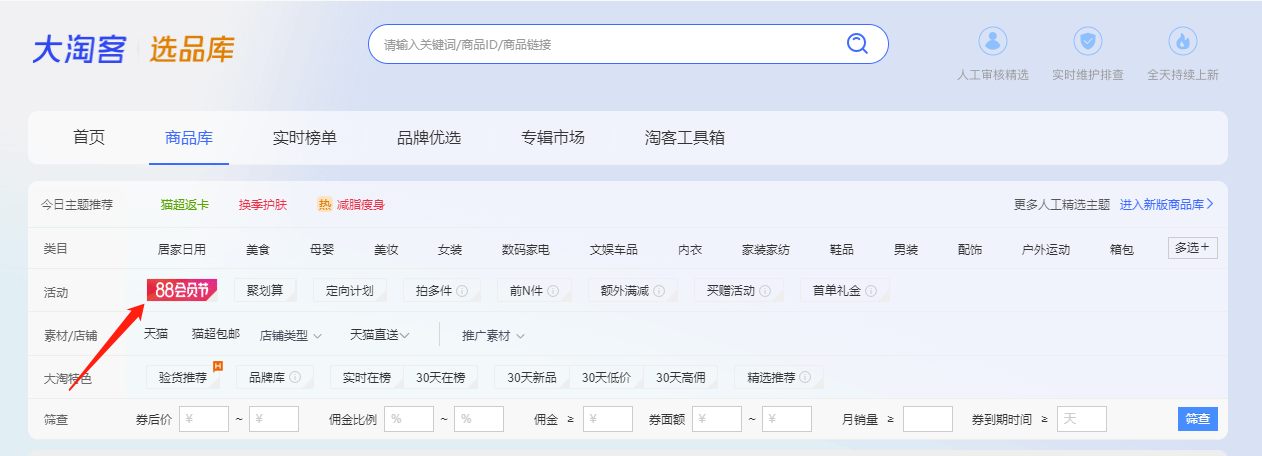Toggle the 聚划算 activity filter
This screenshot has height=456, width=1262.
tap(265, 291)
